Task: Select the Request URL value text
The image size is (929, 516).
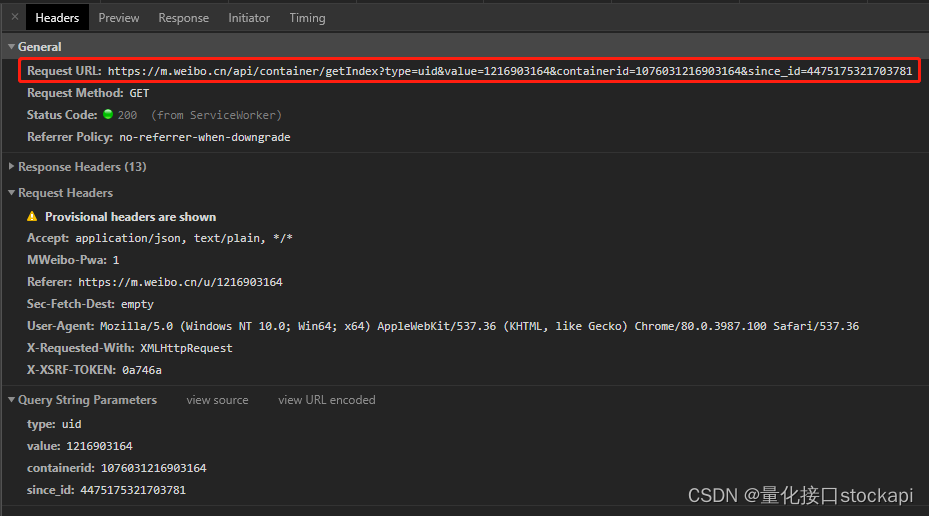Action: click(x=510, y=71)
